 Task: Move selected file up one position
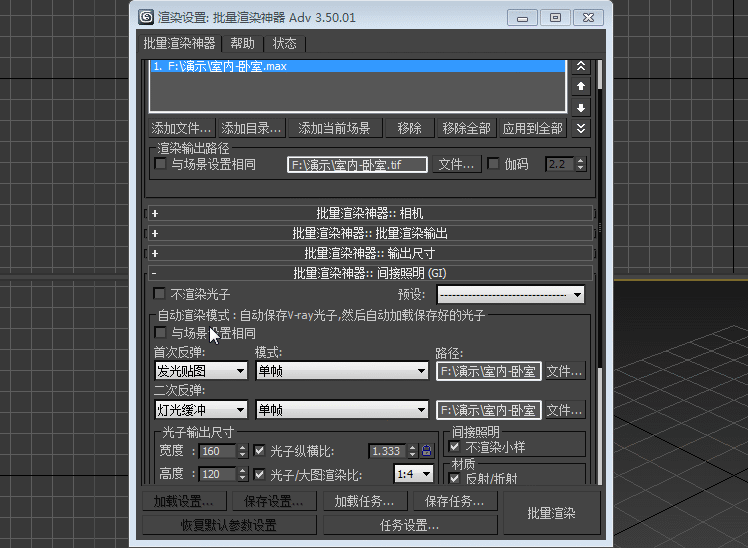coord(581,86)
